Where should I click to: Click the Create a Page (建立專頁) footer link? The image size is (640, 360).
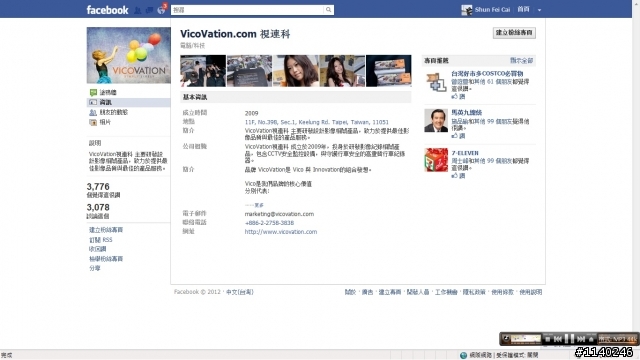(390, 292)
